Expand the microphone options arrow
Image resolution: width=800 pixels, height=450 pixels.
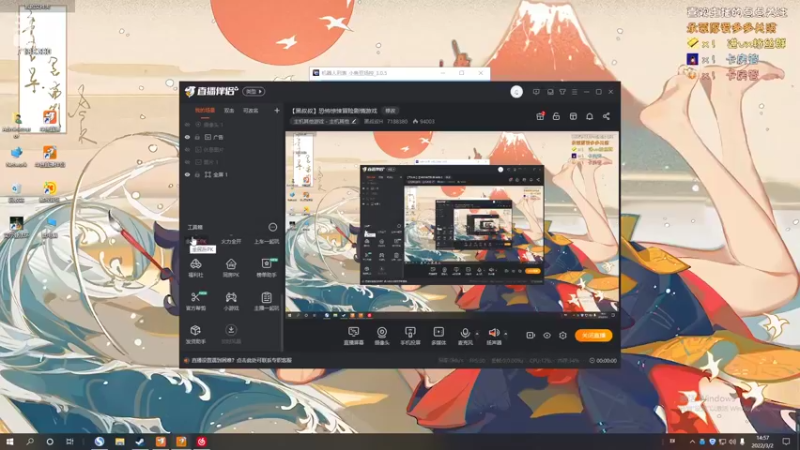point(477,334)
